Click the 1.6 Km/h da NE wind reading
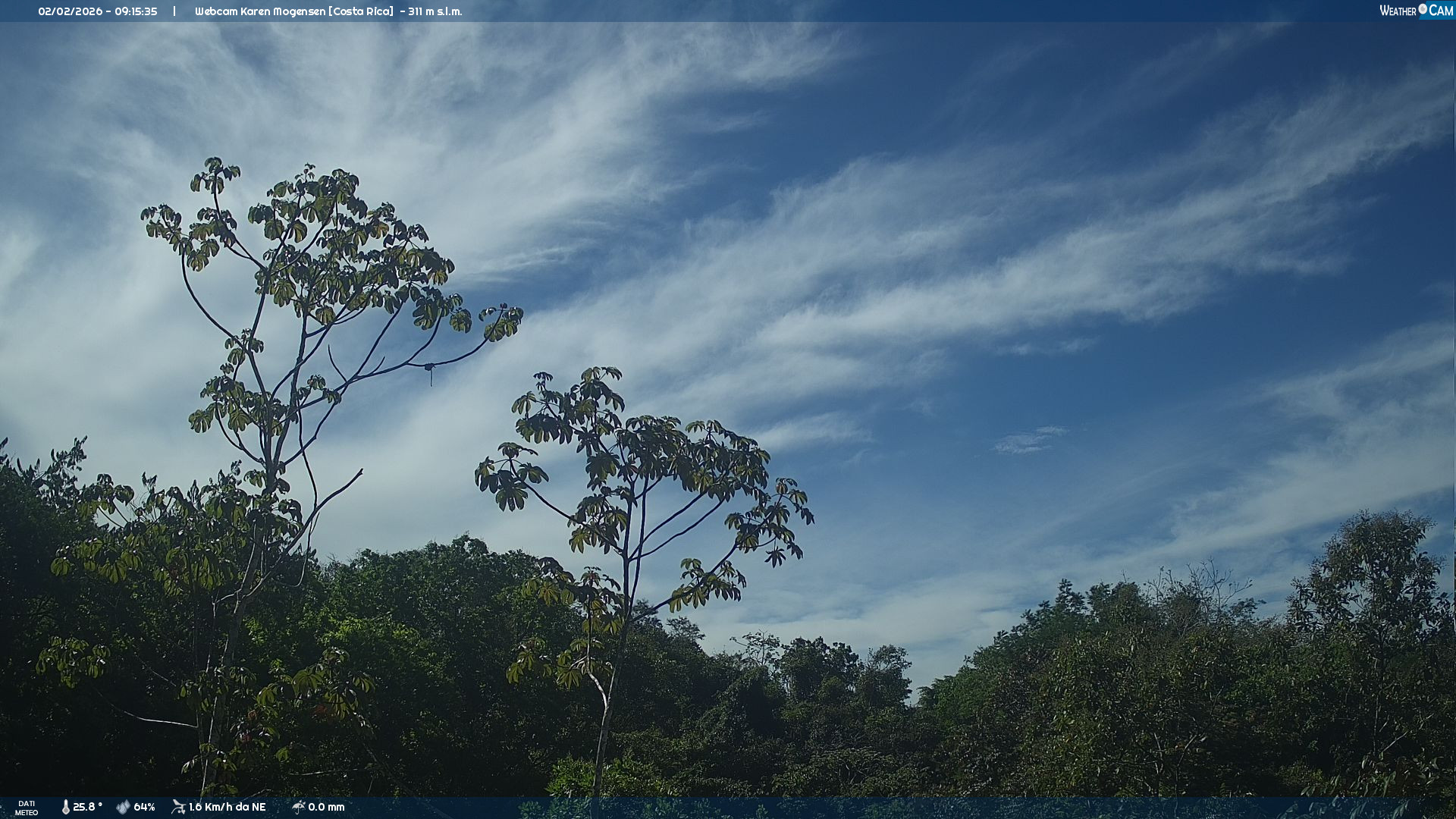Image resolution: width=1456 pixels, height=819 pixels. (x=227, y=807)
